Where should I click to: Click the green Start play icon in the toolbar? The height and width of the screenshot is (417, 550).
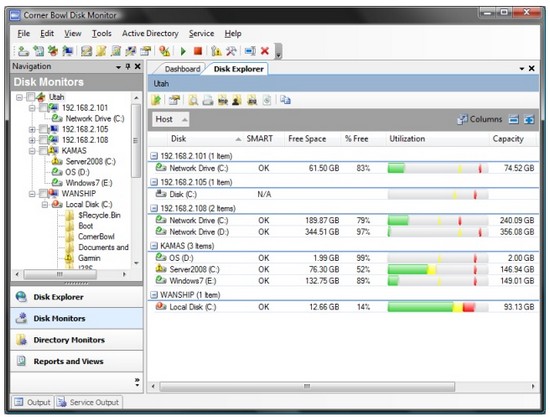coord(183,51)
